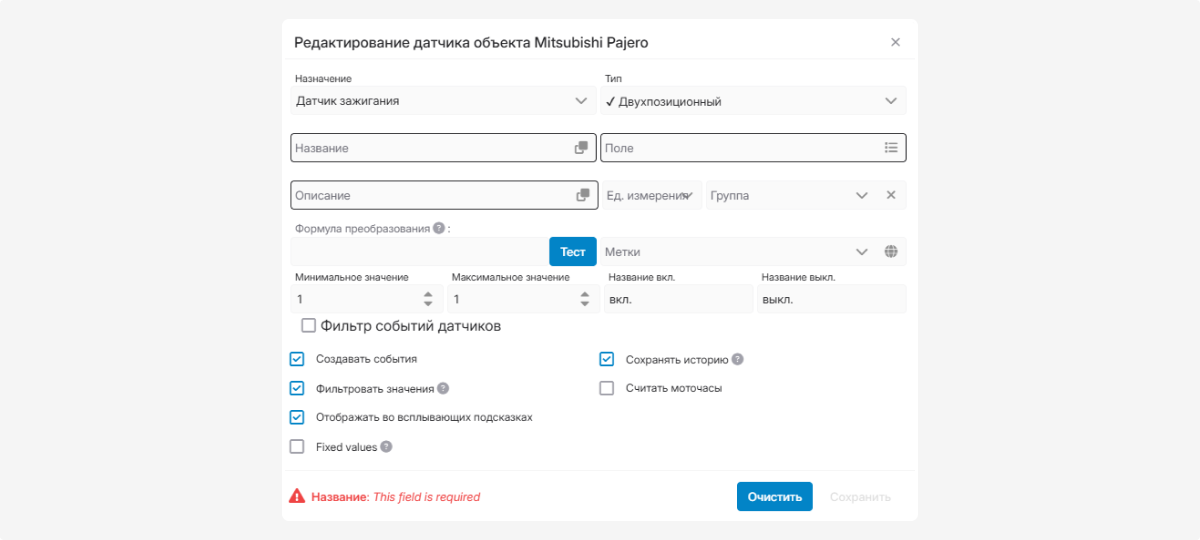Click the globe icon next to Метки
The image size is (1200, 540).
(x=891, y=252)
